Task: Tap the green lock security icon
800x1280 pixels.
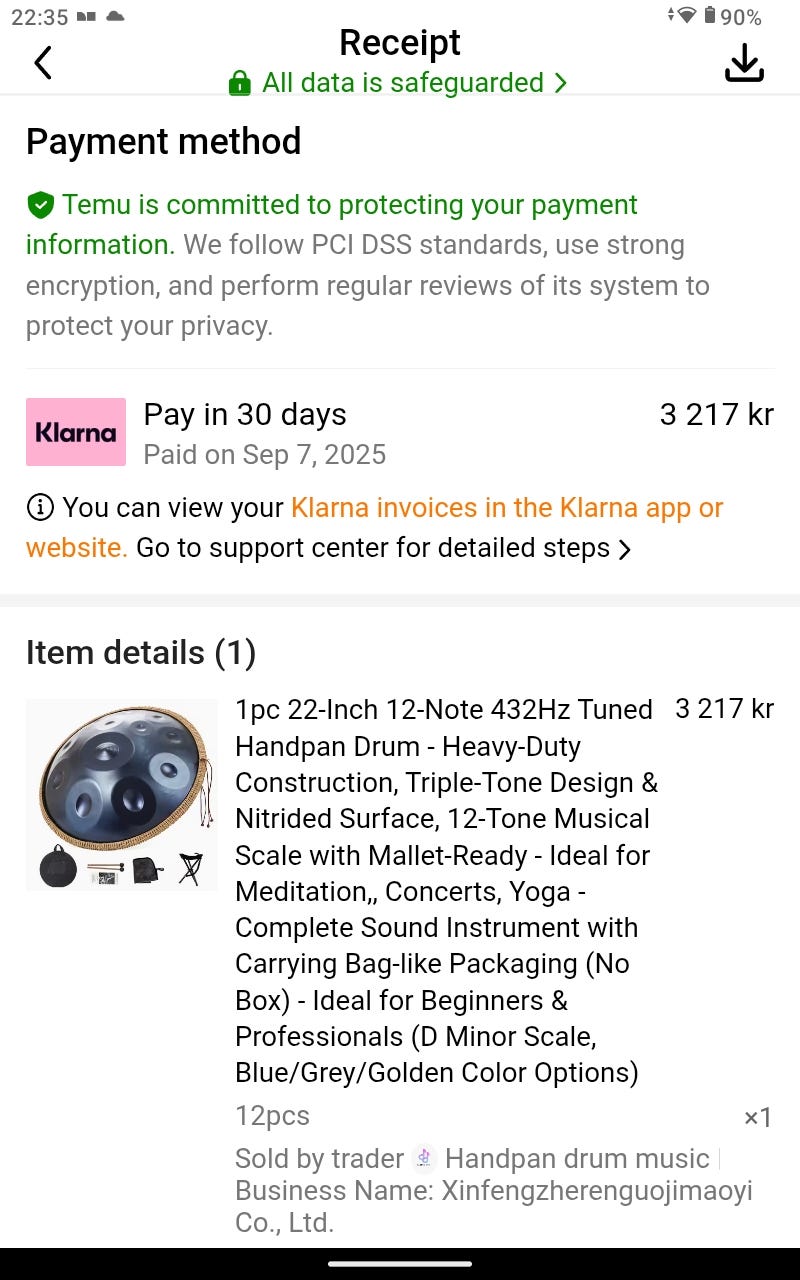Action: click(x=239, y=84)
